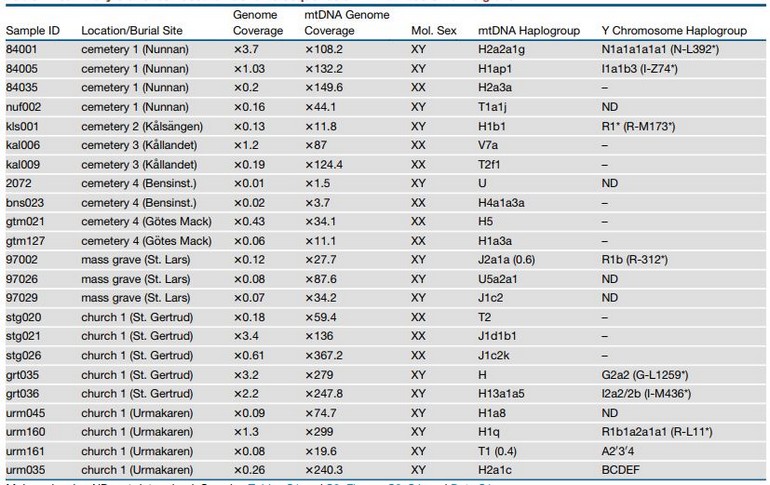Screen dimensions: 770x485
Task: Select the H13a1a5 mtDNA haplogroup cell
Action: (501, 394)
